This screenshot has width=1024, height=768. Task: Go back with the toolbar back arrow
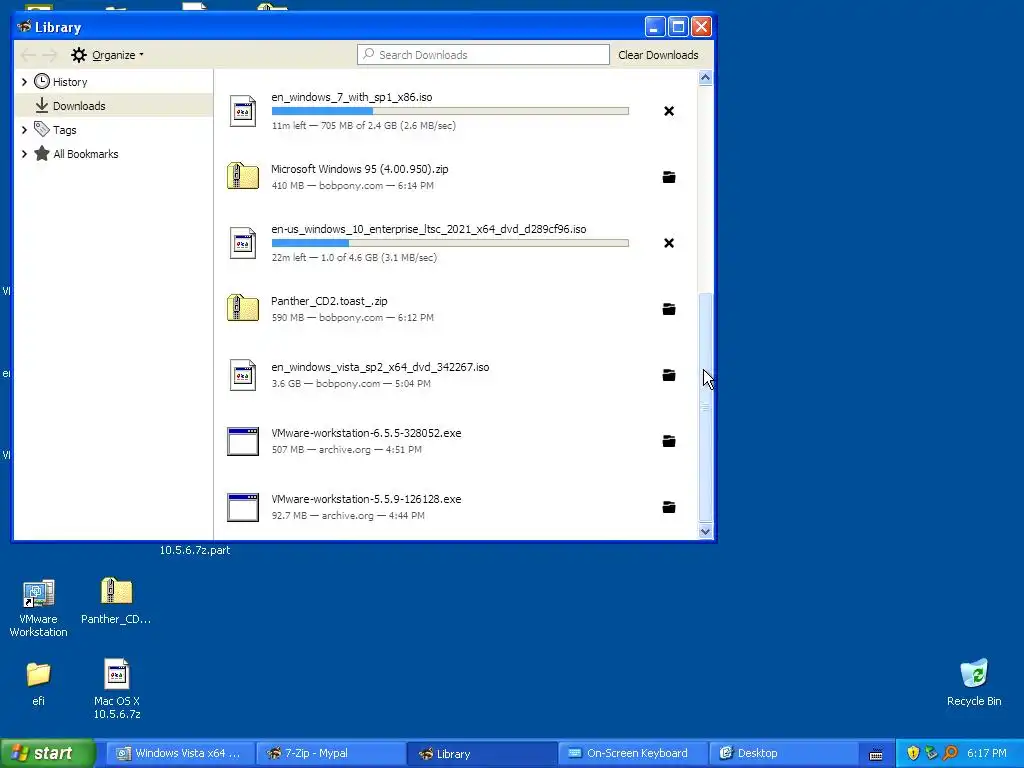pyautogui.click(x=27, y=55)
